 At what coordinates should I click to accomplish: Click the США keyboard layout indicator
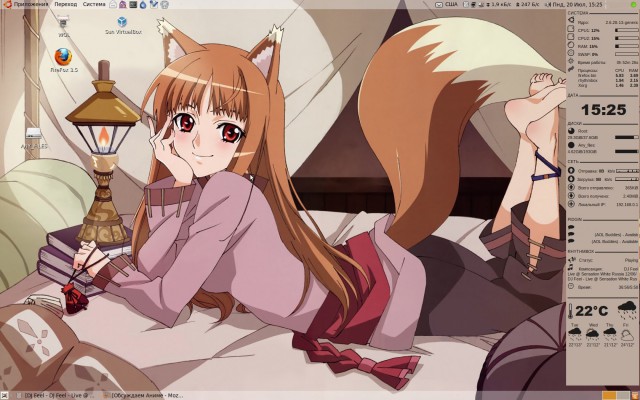(451, 4)
